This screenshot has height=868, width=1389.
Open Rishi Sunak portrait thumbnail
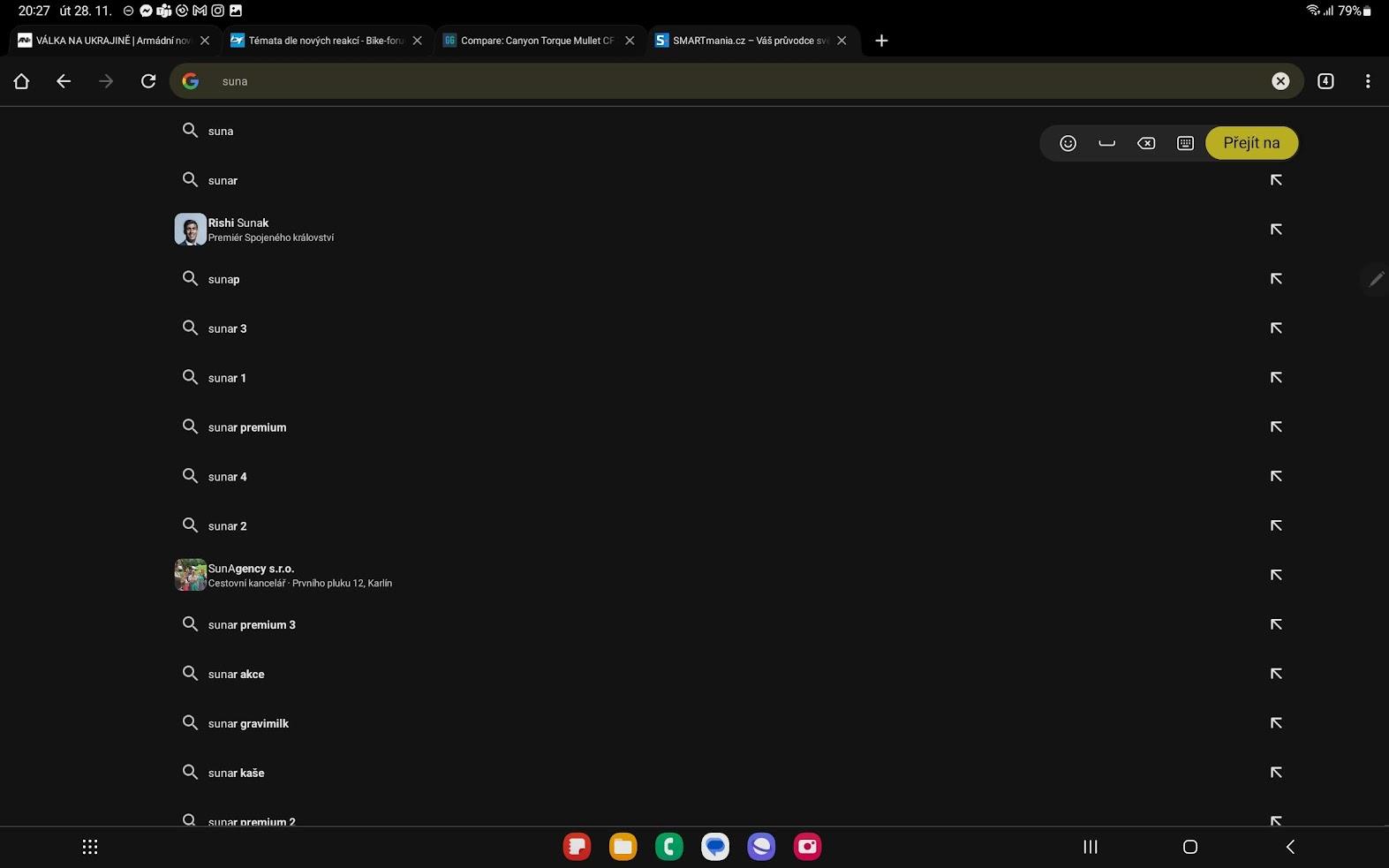tap(190, 230)
